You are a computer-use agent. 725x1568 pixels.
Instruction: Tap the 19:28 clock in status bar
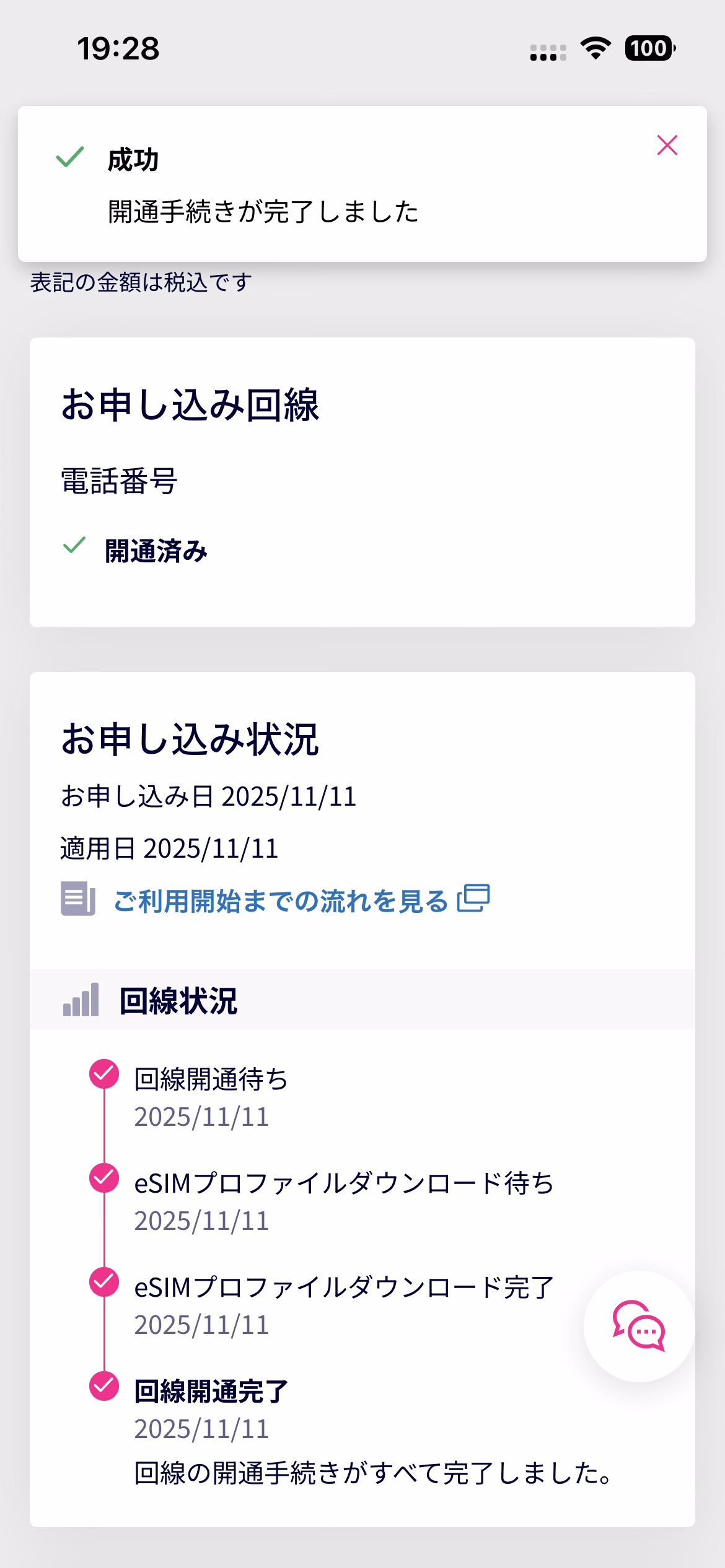pos(118,48)
